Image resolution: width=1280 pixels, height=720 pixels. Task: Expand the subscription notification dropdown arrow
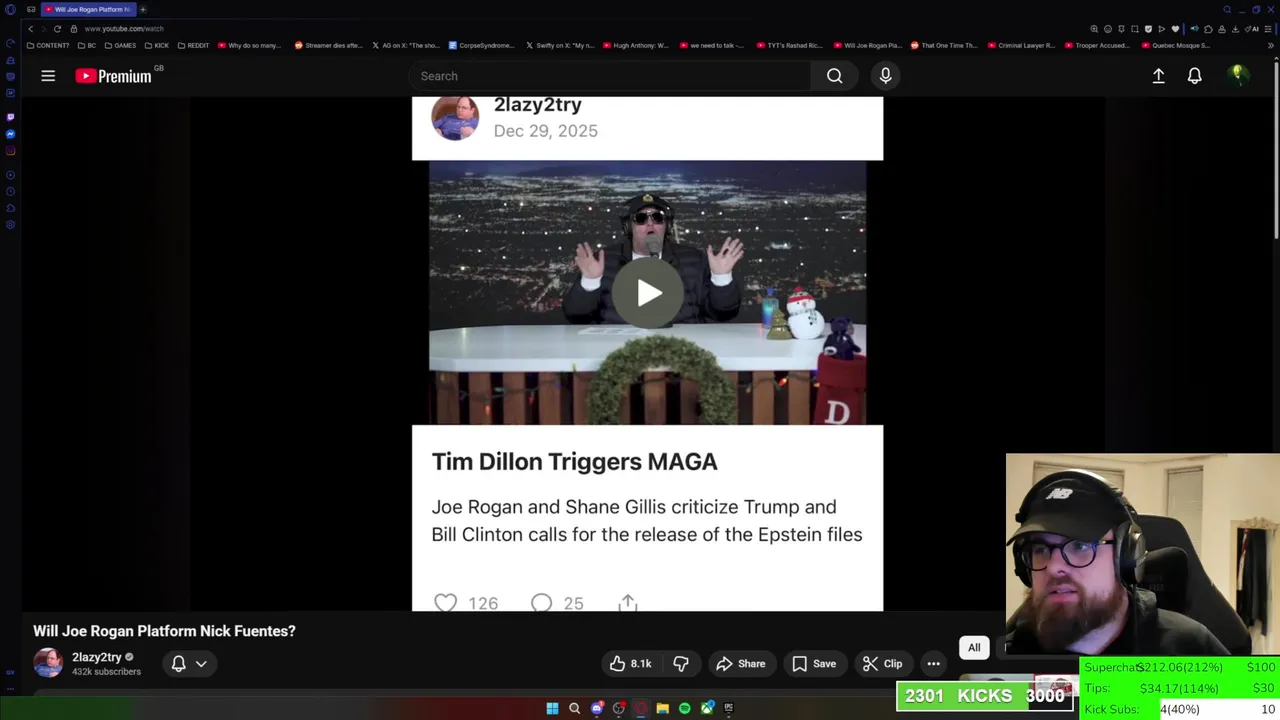(201, 663)
